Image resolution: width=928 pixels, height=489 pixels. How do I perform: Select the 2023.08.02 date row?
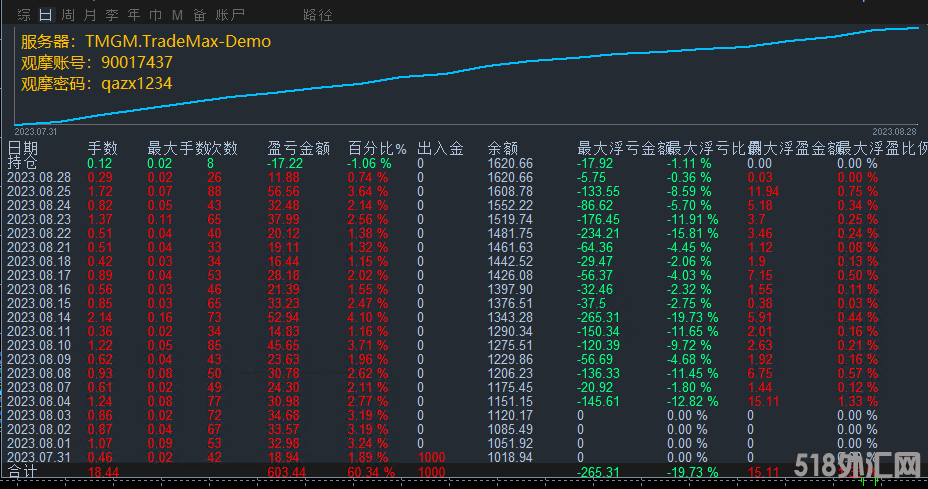(38, 430)
